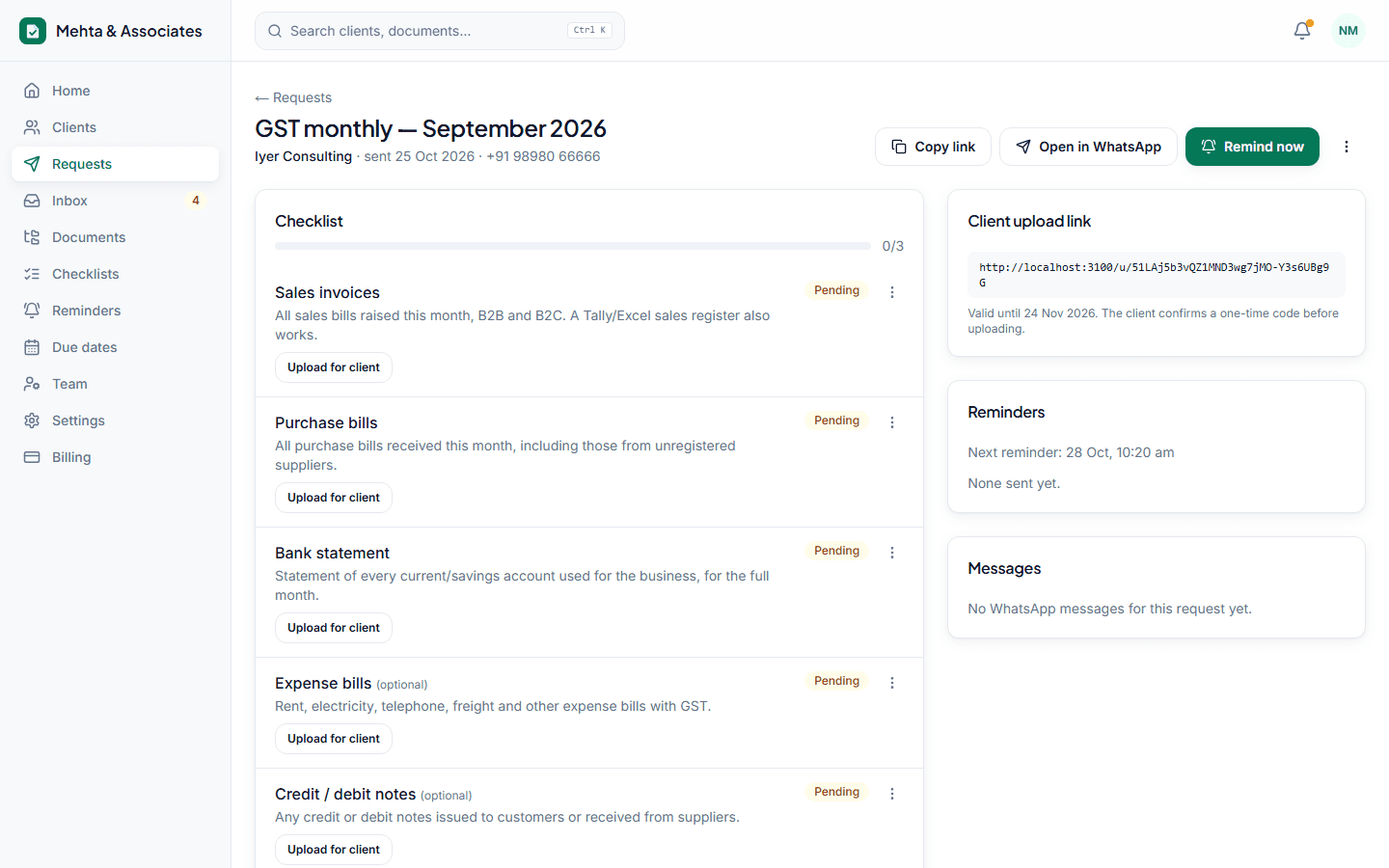Open the Purchase bills item menu
Viewport: 1389px width, 868px height.
[892, 422]
